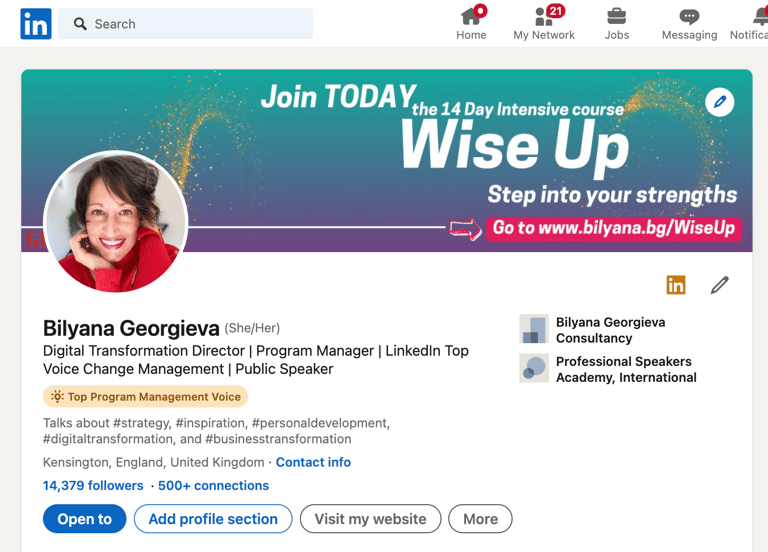Open the More options button
This screenshot has width=768, height=552.
tap(480, 519)
